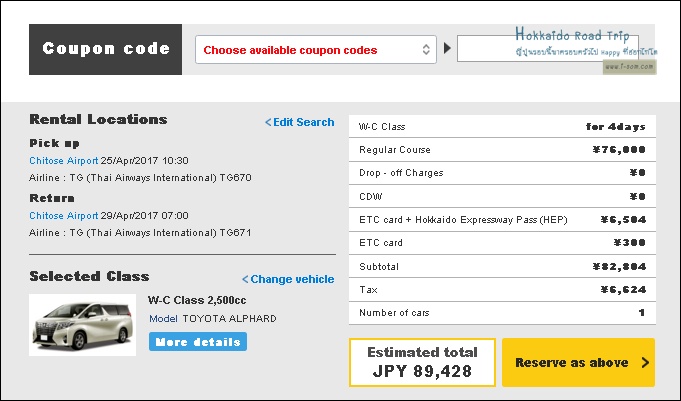Click the 'Selected Class' heading
The width and height of the screenshot is (681, 401).
tap(89, 276)
